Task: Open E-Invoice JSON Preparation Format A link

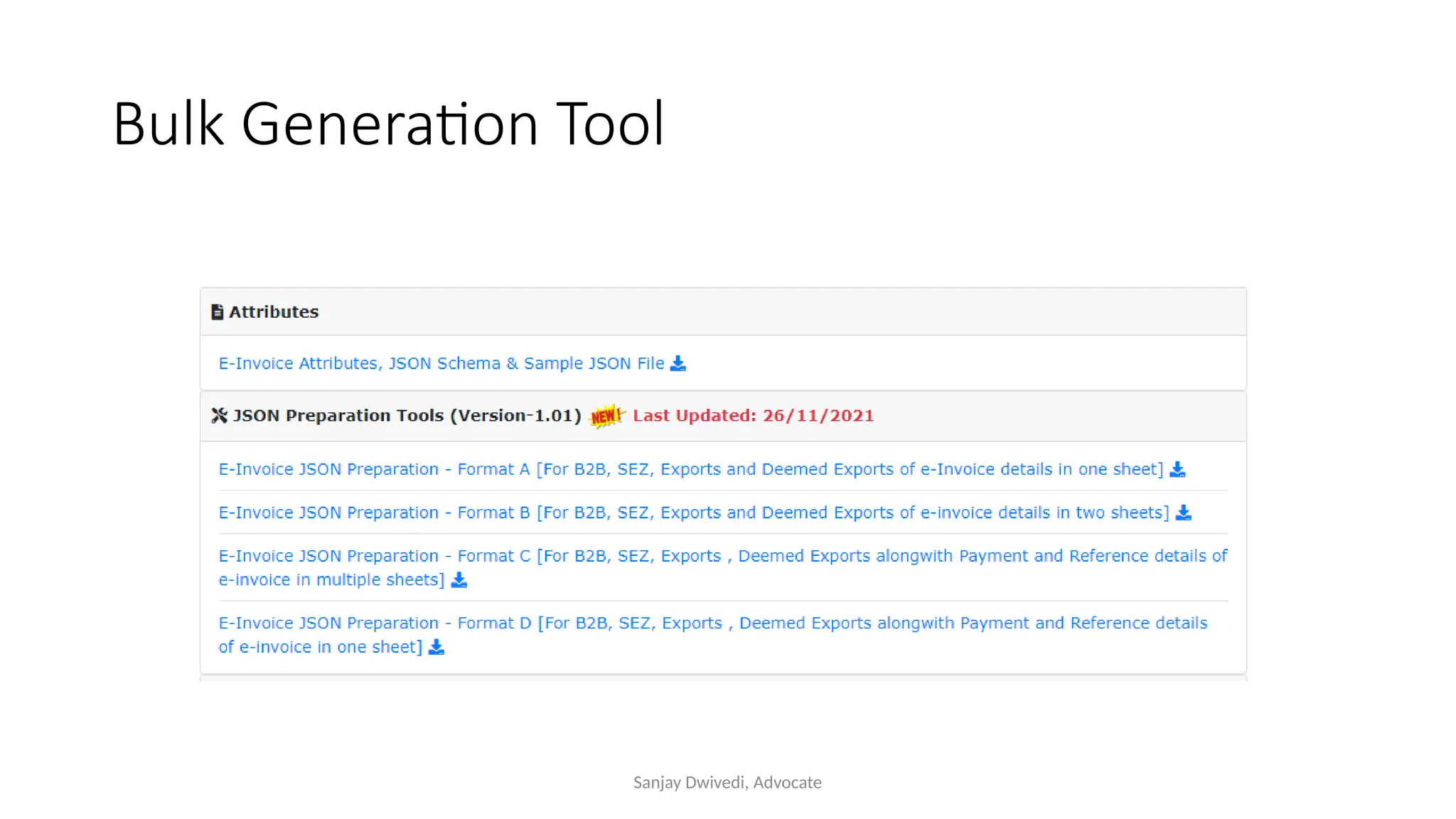Action: pos(691,469)
